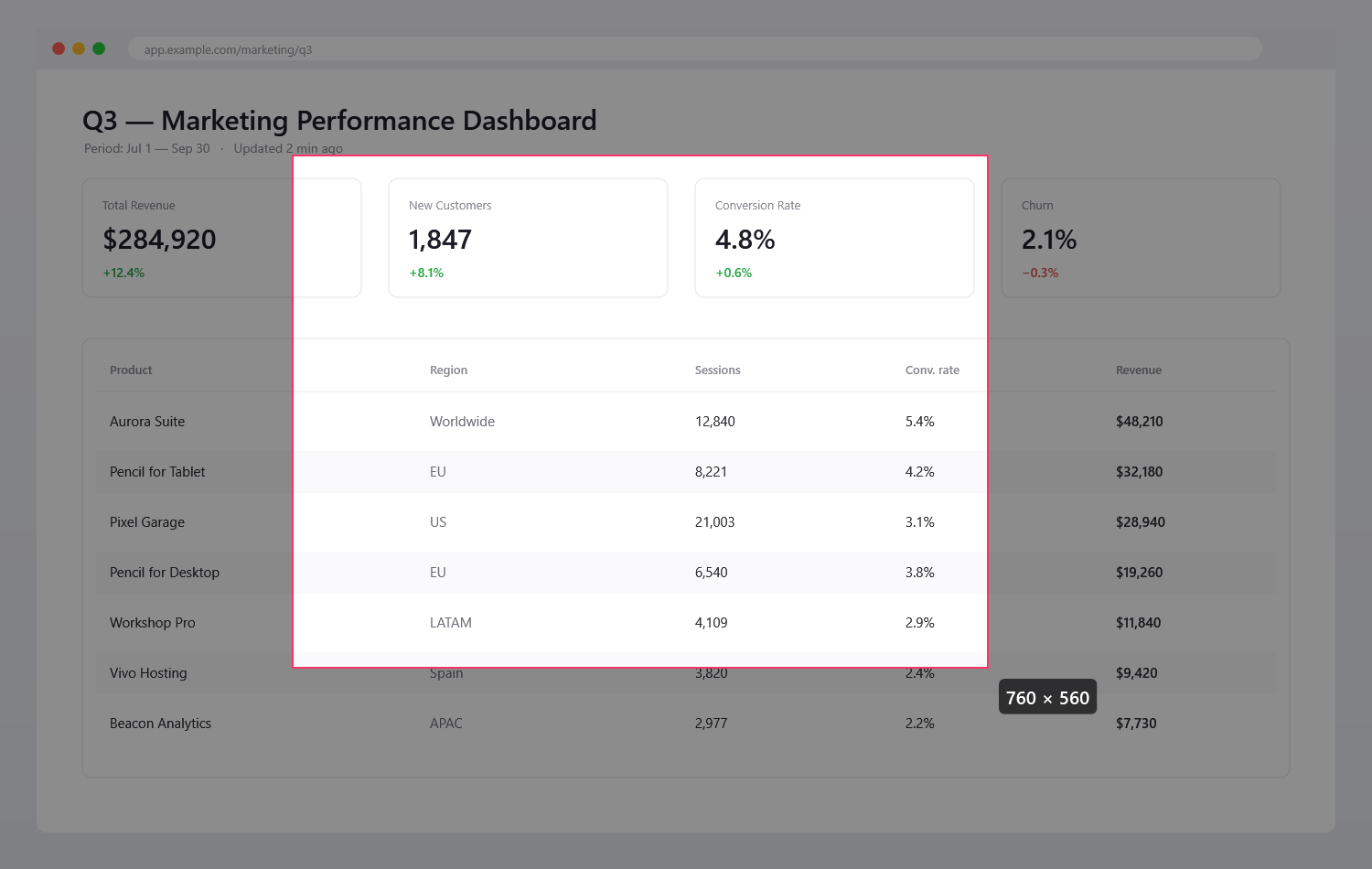Click the Pencil for Desktop product name
The height and width of the screenshot is (869, 1372).
pos(165,573)
